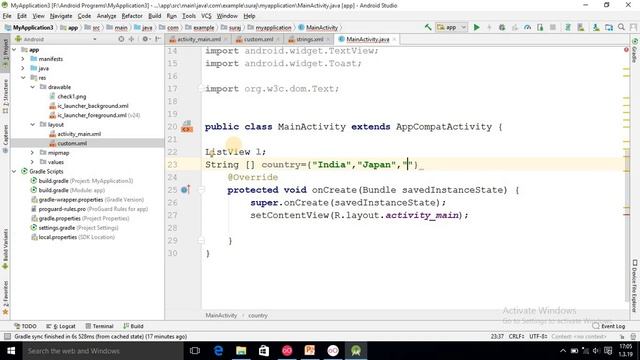The width and height of the screenshot is (640, 360).
Task: Collapse the drawable folder
Action: tap(32, 87)
